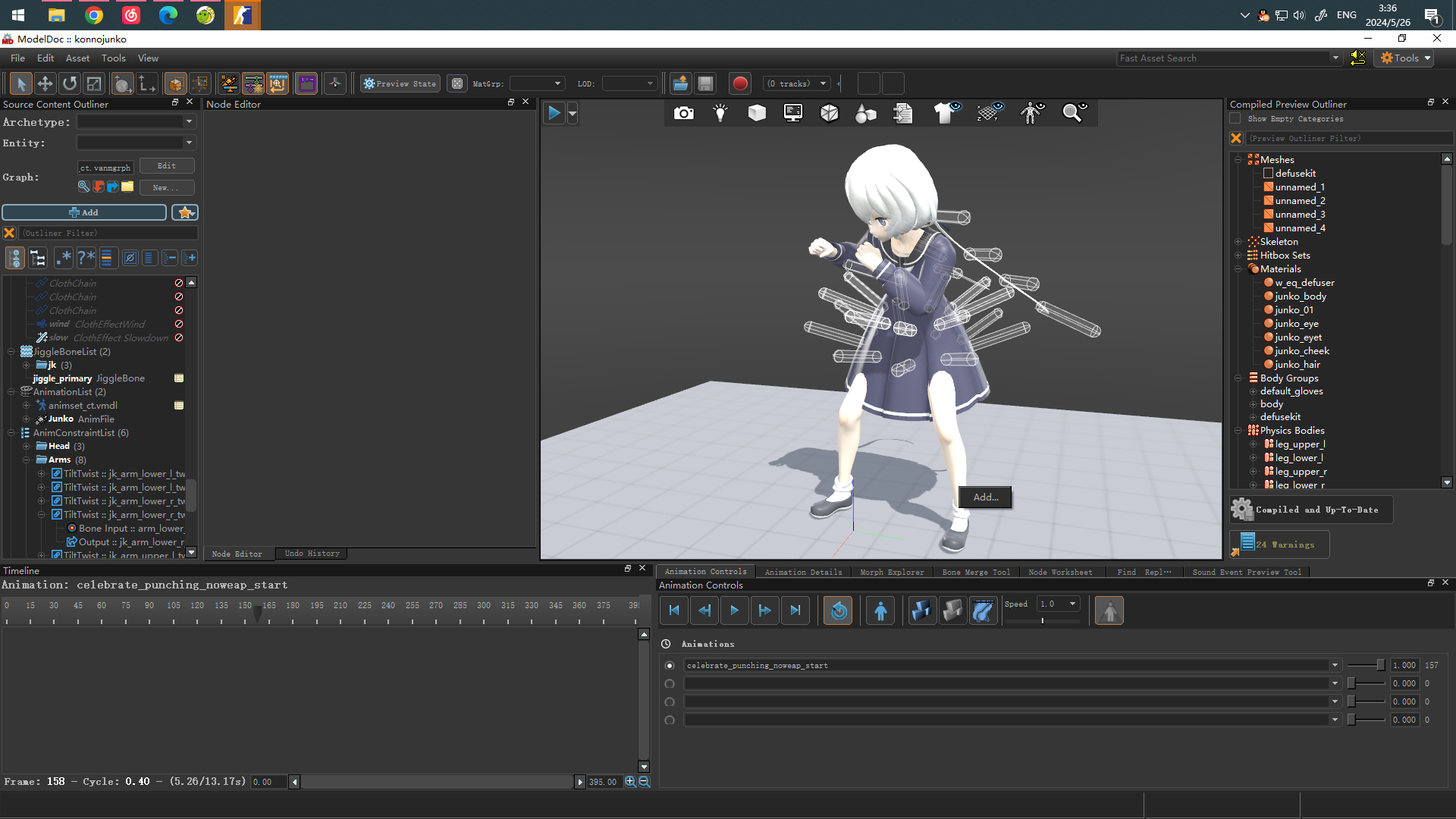
Task: Open the Archetype dropdown
Action: [x=136, y=121]
